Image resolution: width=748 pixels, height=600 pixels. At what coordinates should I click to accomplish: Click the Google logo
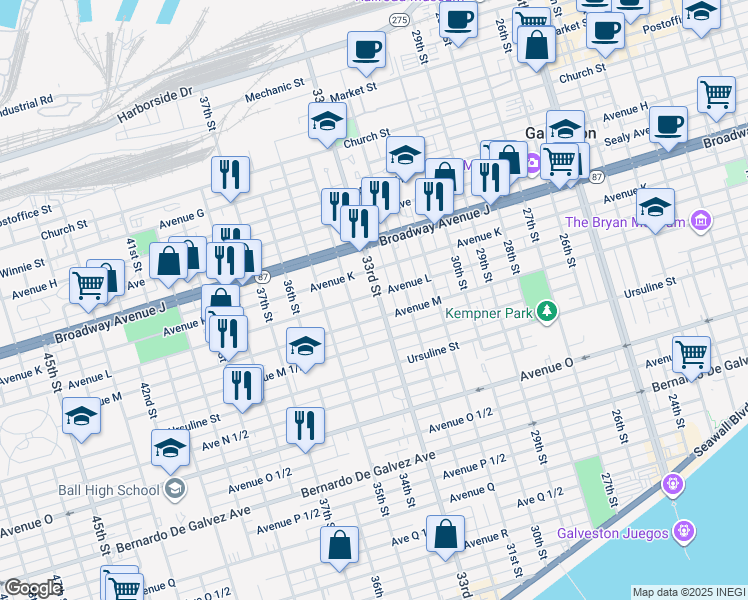tap(33, 588)
